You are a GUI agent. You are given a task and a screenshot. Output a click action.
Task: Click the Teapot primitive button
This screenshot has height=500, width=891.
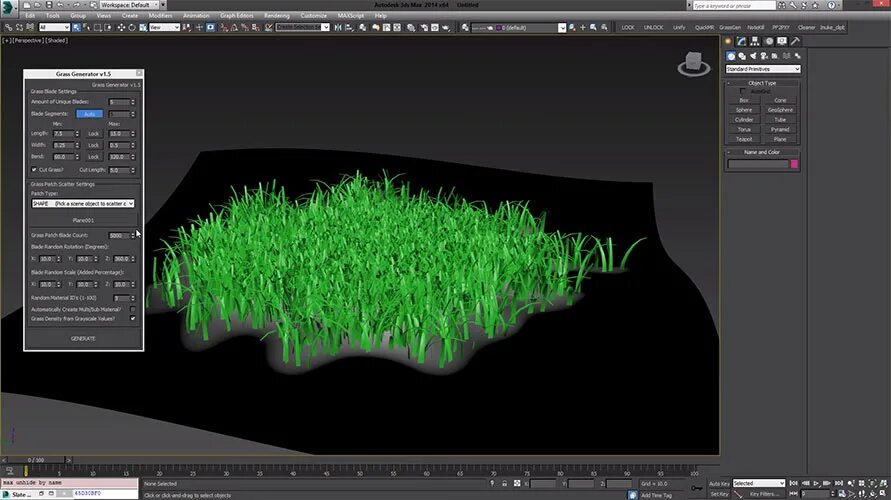click(x=744, y=139)
